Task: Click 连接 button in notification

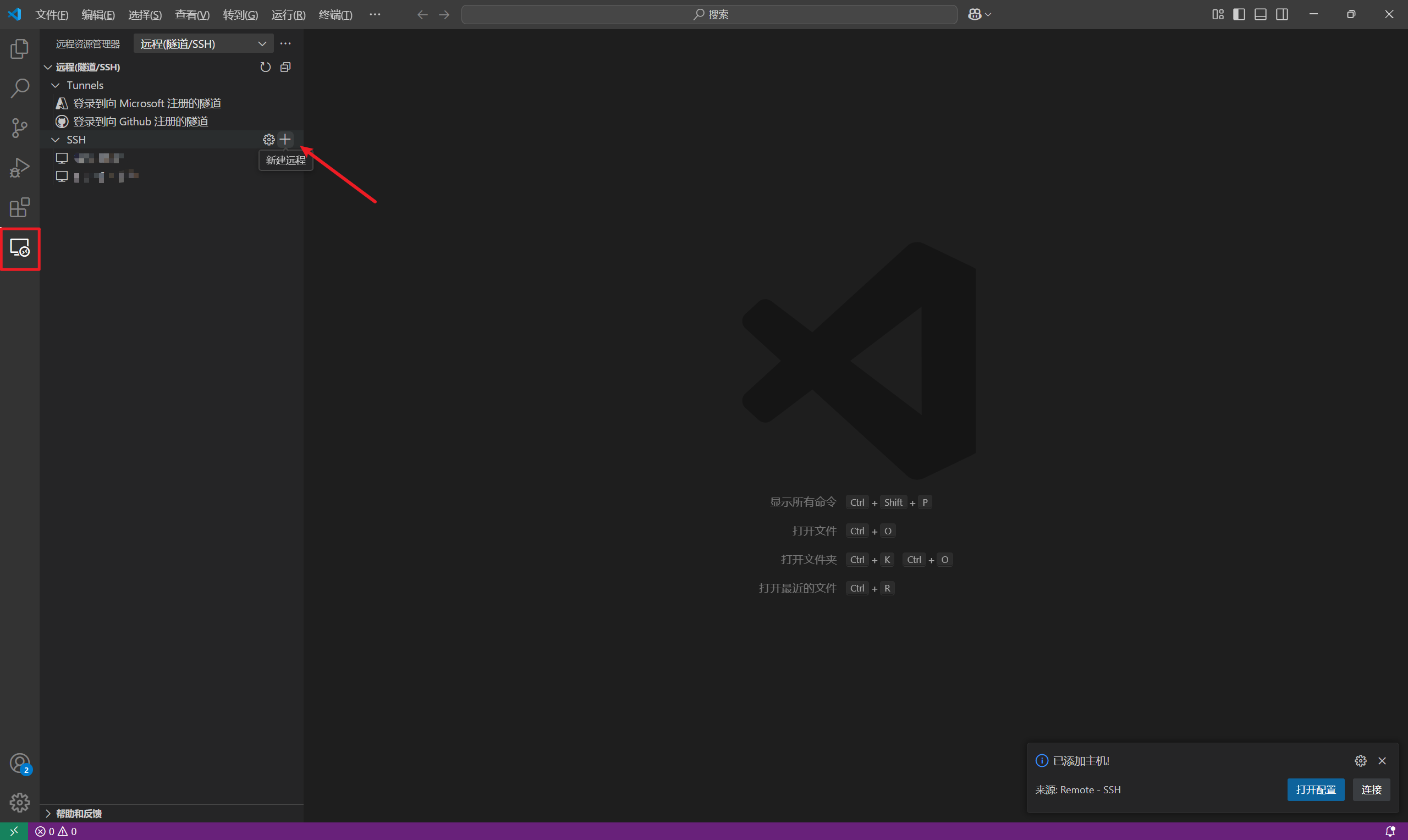Action: tap(1371, 789)
